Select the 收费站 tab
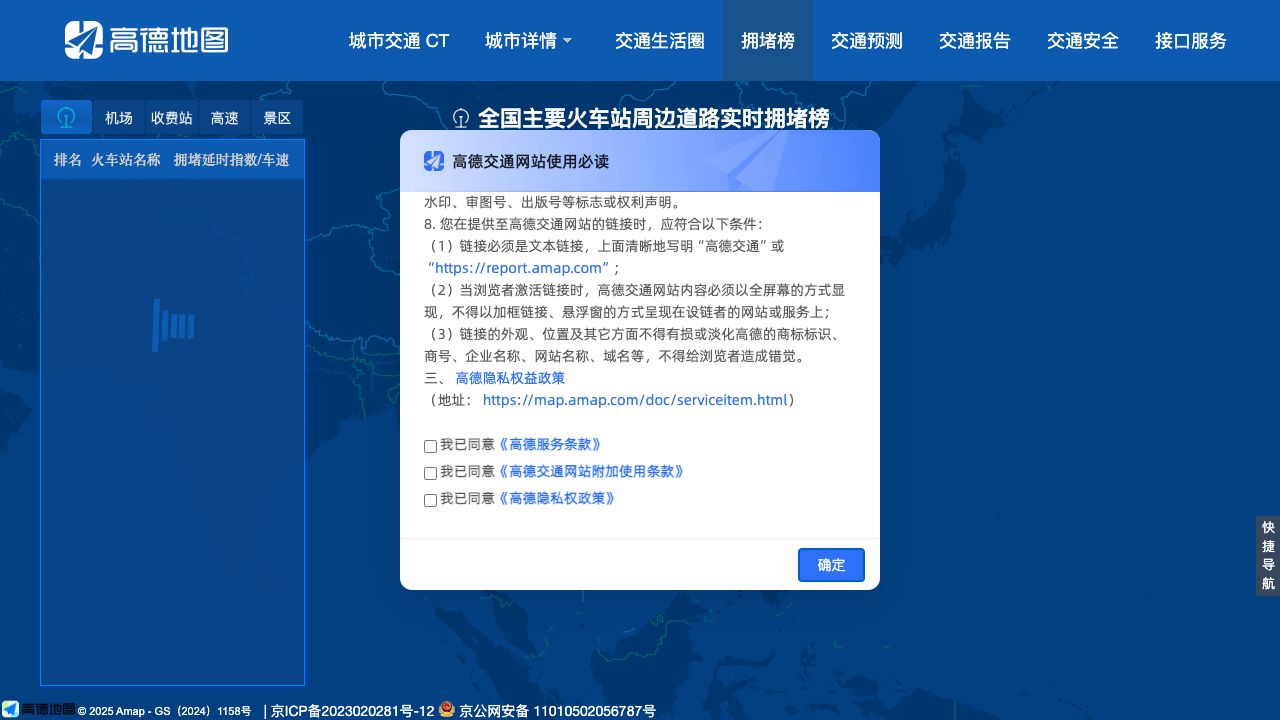 pos(172,118)
